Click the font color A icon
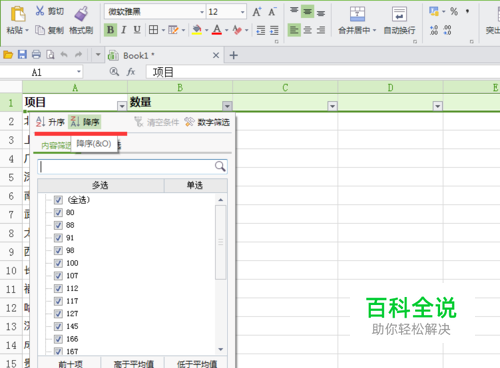Image resolution: width=500 pixels, height=368 pixels. click(x=217, y=30)
